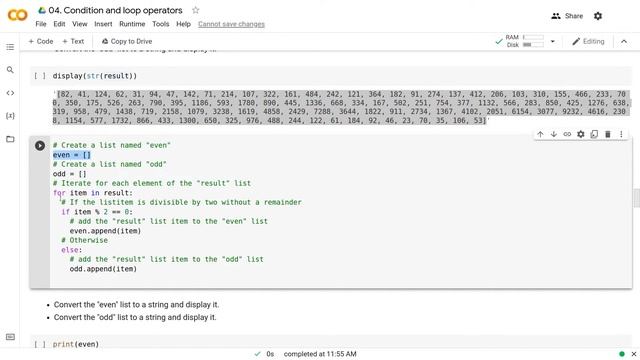Screen dimensions: 640x360
Task: Click the 'else:' line in code
Action: click(71, 249)
